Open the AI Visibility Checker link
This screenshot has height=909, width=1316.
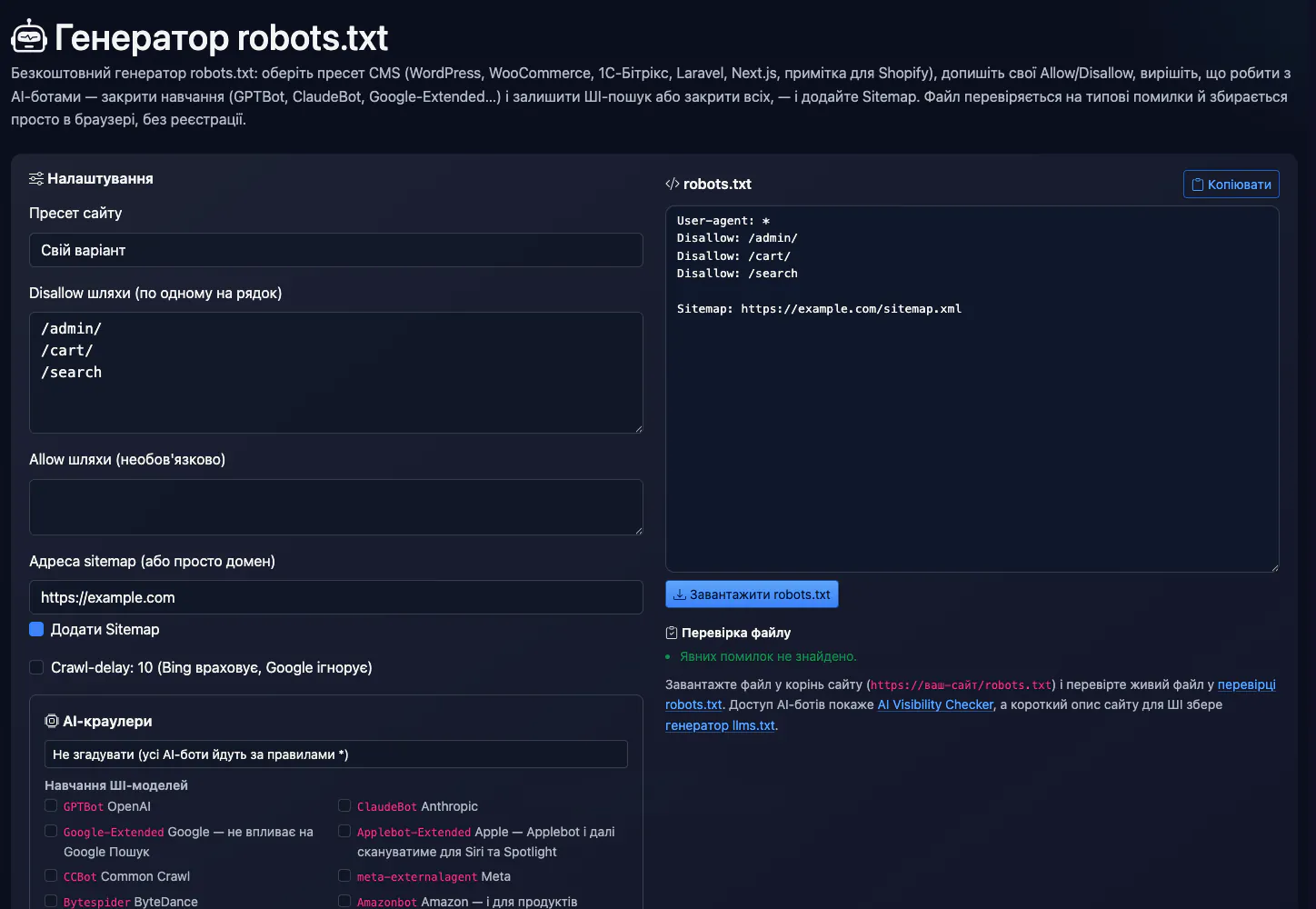click(x=935, y=704)
